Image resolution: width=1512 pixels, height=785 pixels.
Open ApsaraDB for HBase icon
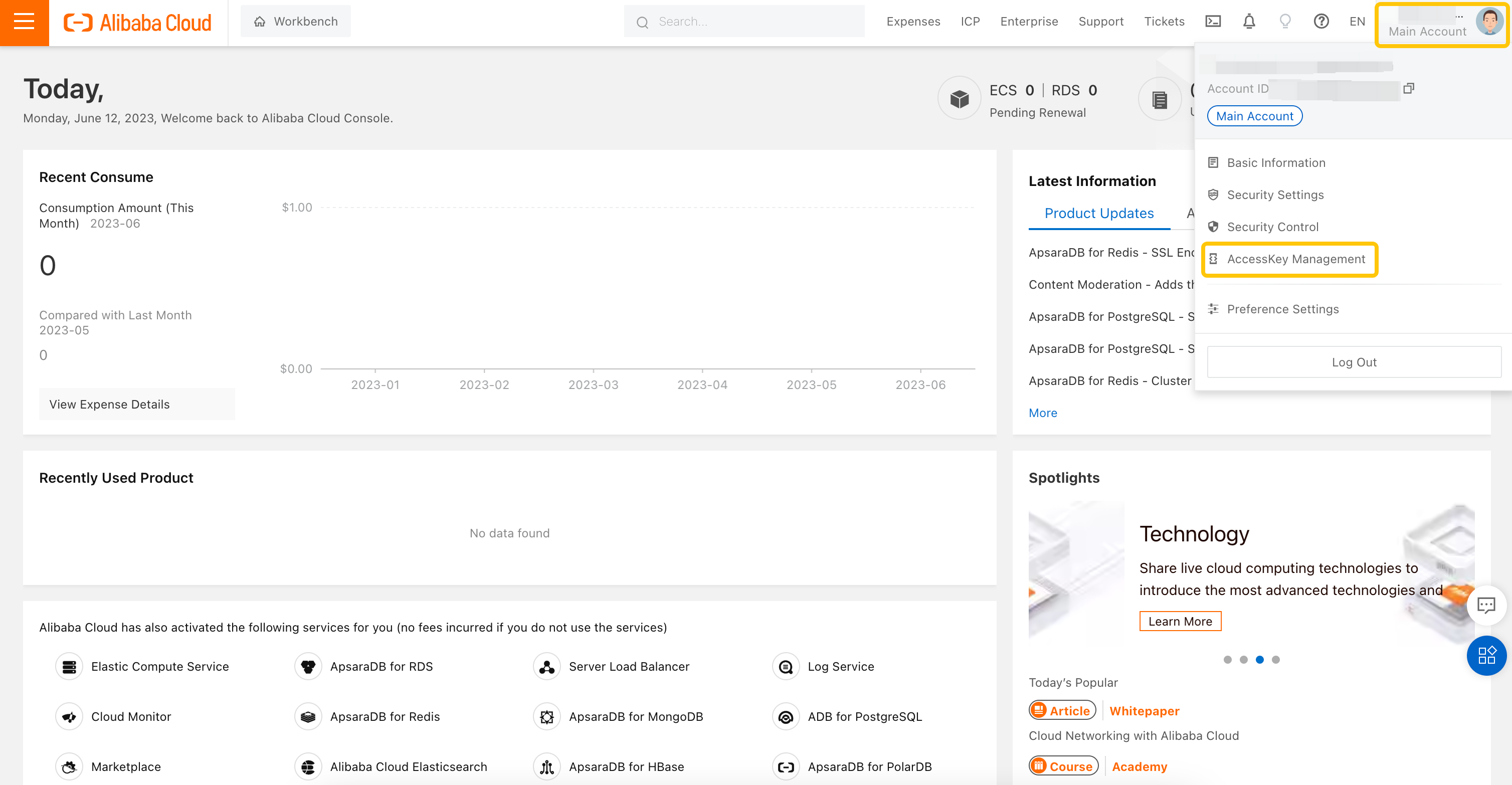pos(547,766)
